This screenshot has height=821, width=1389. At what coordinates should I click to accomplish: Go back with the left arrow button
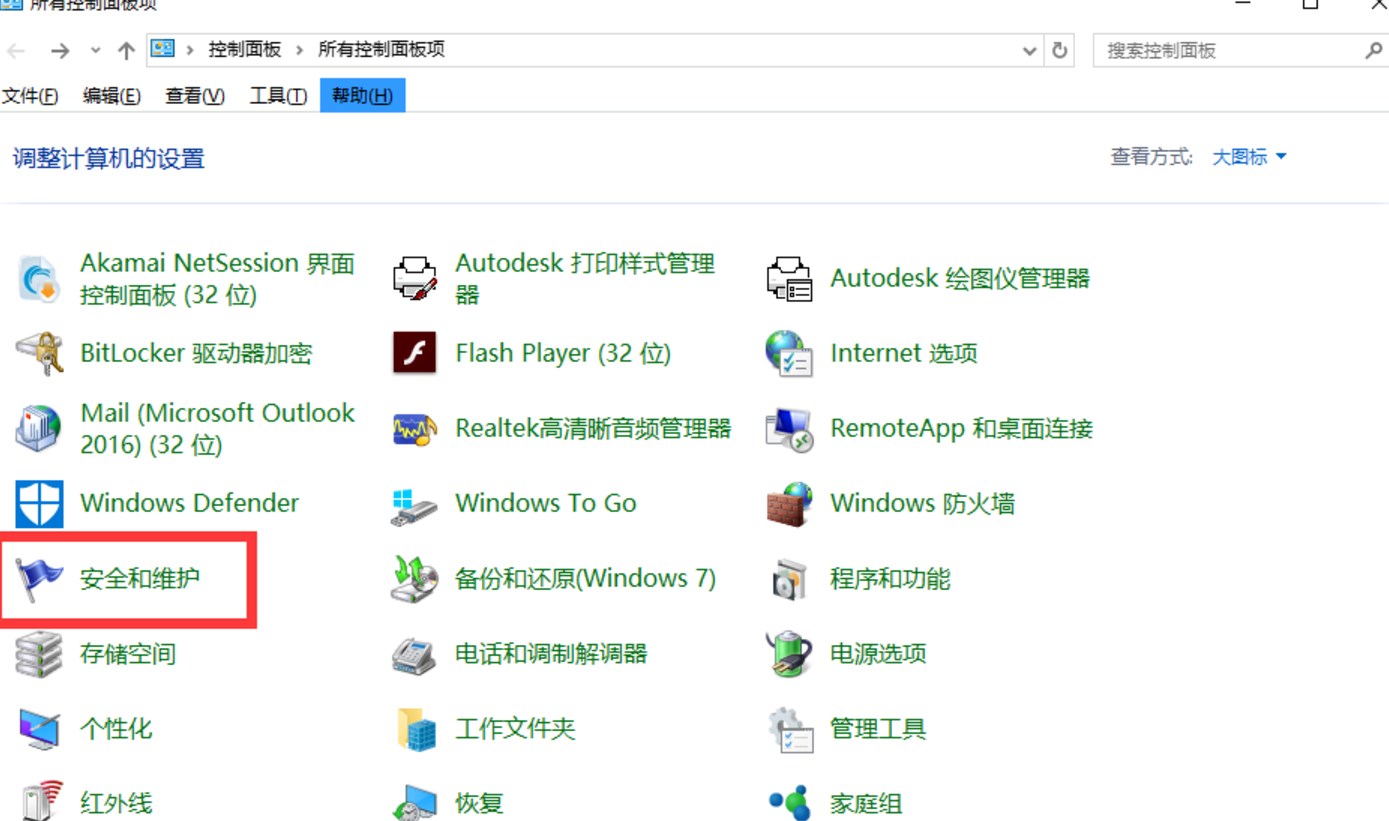click(x=17, y=51)
